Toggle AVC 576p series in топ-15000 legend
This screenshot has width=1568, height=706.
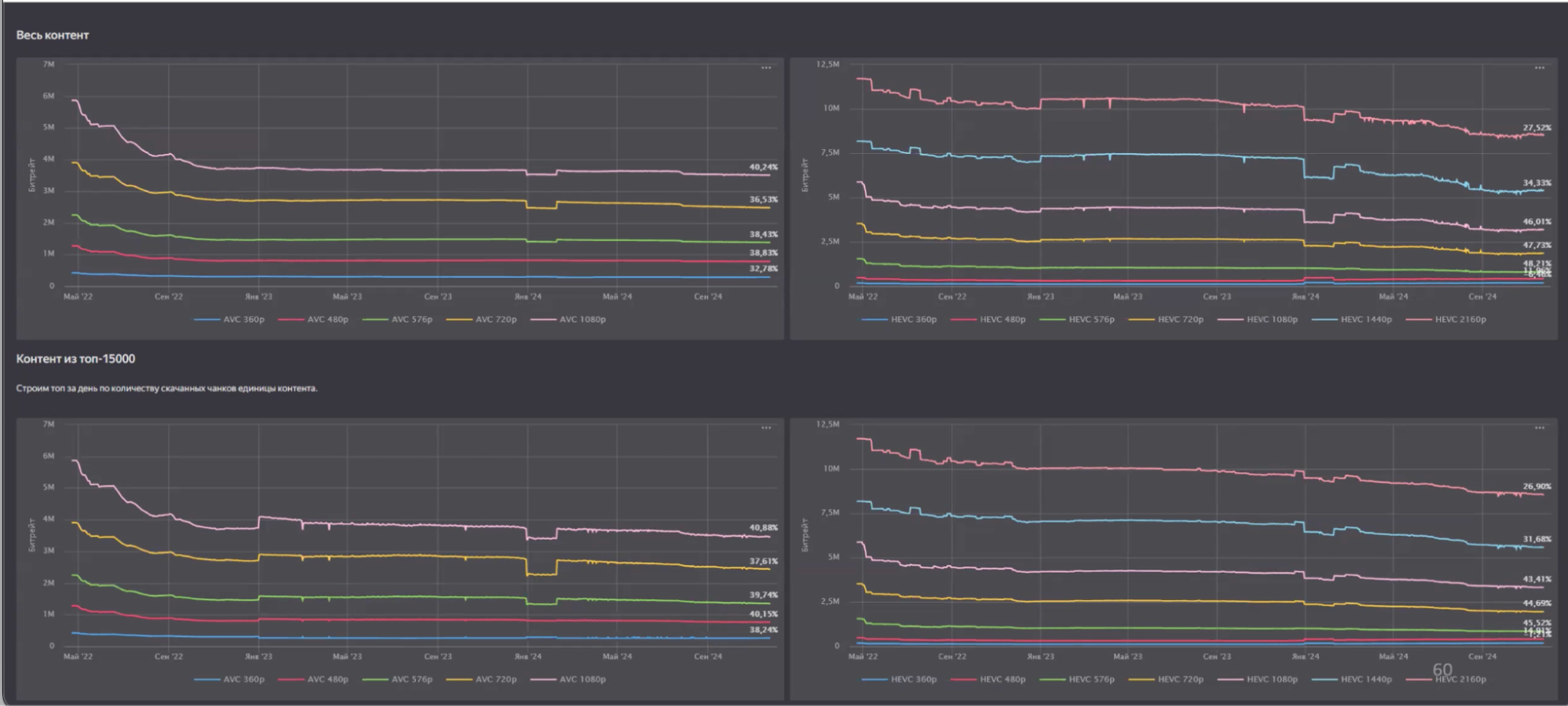tap(397, 679)
